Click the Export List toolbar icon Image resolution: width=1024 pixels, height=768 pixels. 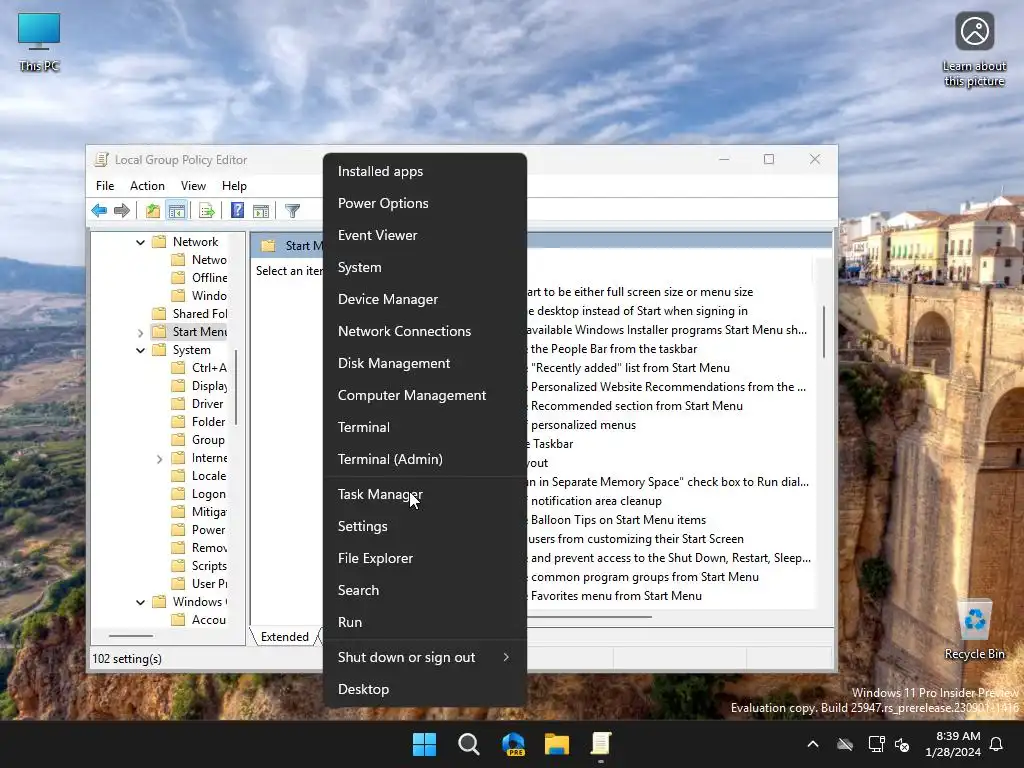[207, 210]
